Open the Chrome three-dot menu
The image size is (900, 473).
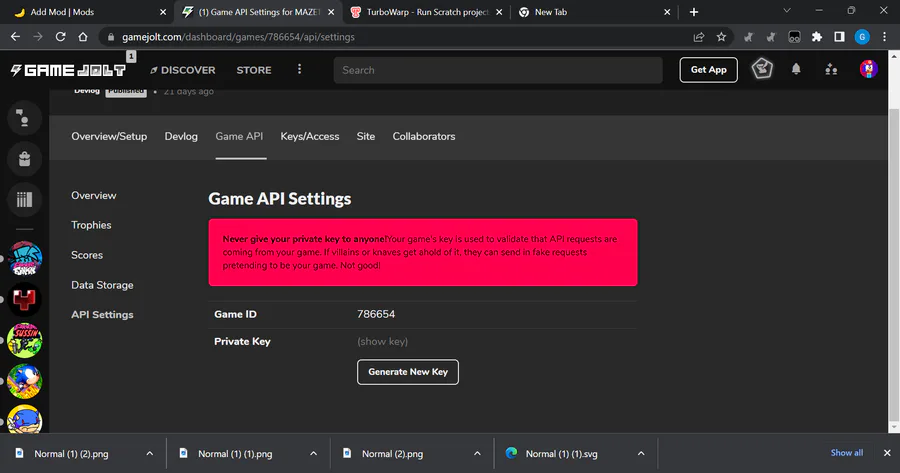tap(885, 37)
